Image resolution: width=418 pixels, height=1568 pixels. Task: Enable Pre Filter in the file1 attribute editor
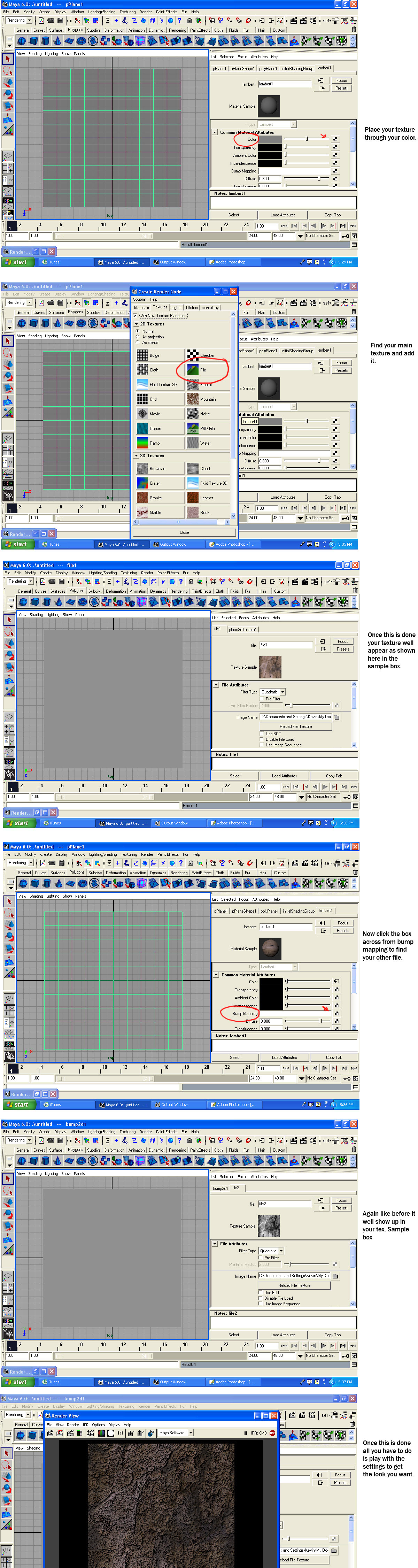click(262, 699)
